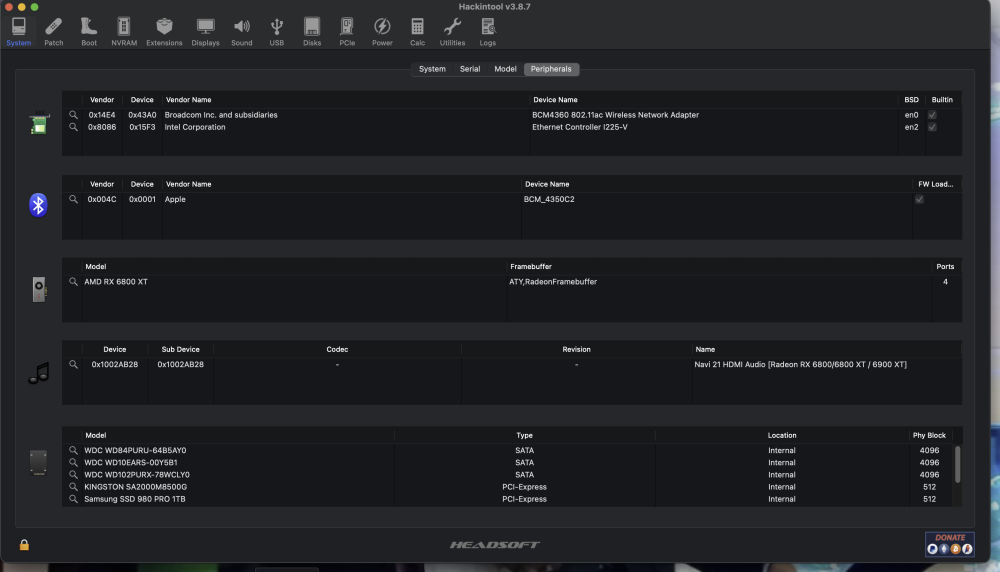Select WDC WD10EARS-00Y5B1 row
1000x572 pixels.
[507, 462]
